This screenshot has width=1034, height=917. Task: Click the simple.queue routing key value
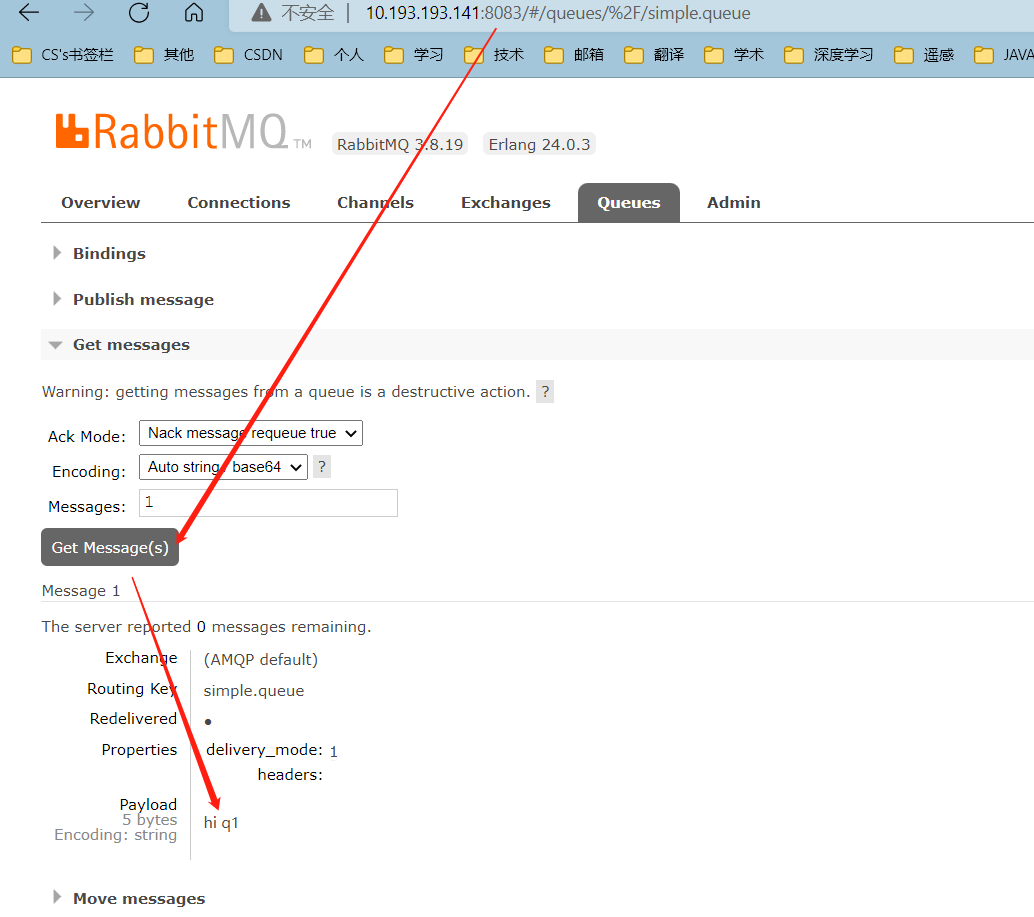pyautogui.click(x=254, y=691)
